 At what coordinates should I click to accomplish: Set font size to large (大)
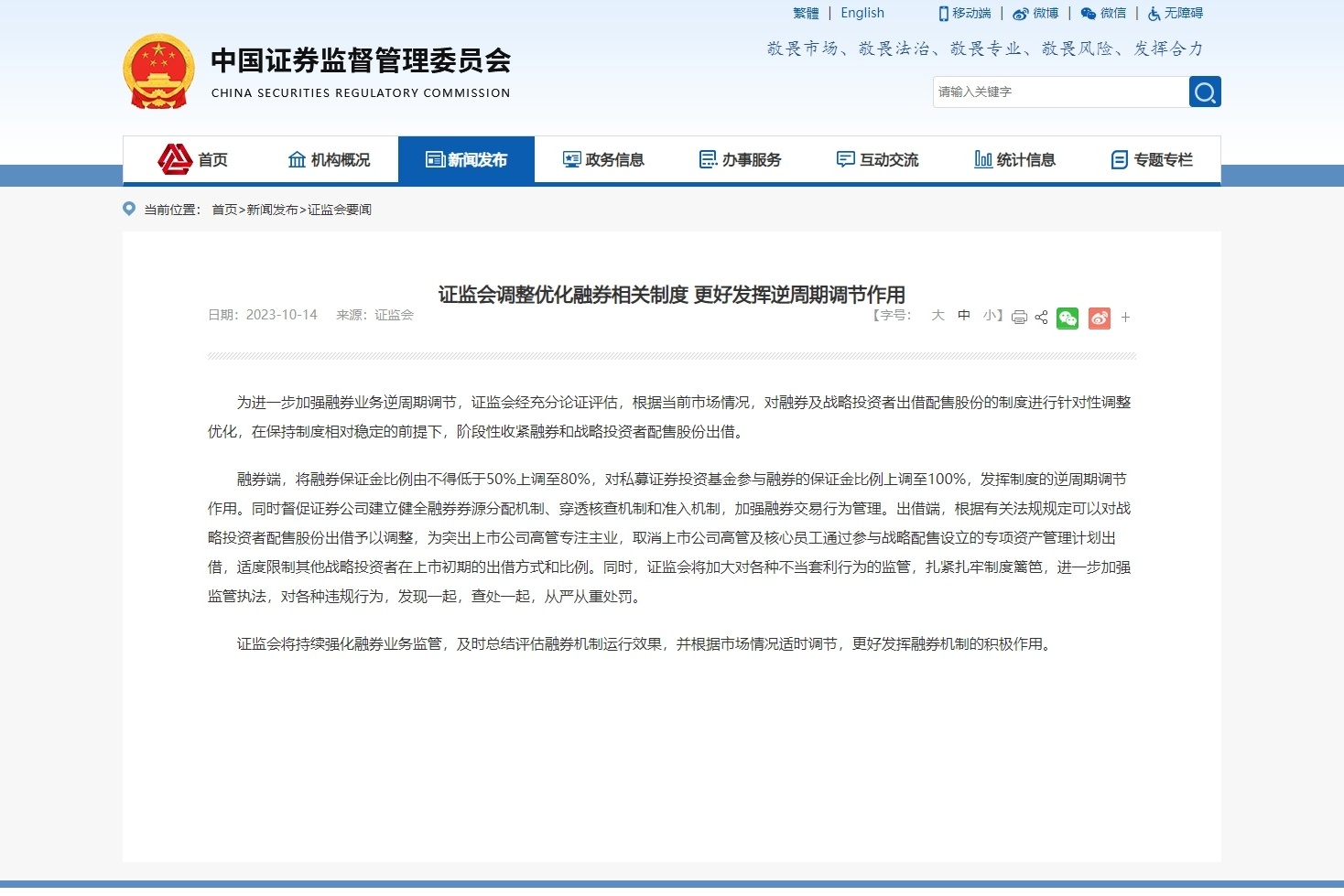click(938, 315)
